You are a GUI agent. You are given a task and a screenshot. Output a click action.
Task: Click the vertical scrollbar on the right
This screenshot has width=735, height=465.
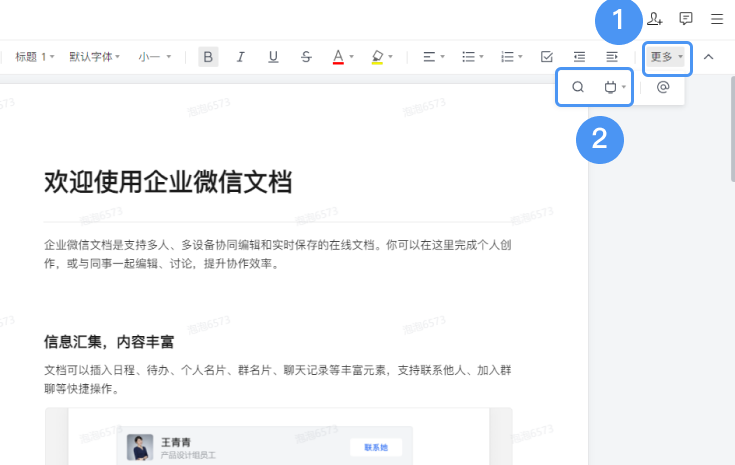tap(732, 129)
